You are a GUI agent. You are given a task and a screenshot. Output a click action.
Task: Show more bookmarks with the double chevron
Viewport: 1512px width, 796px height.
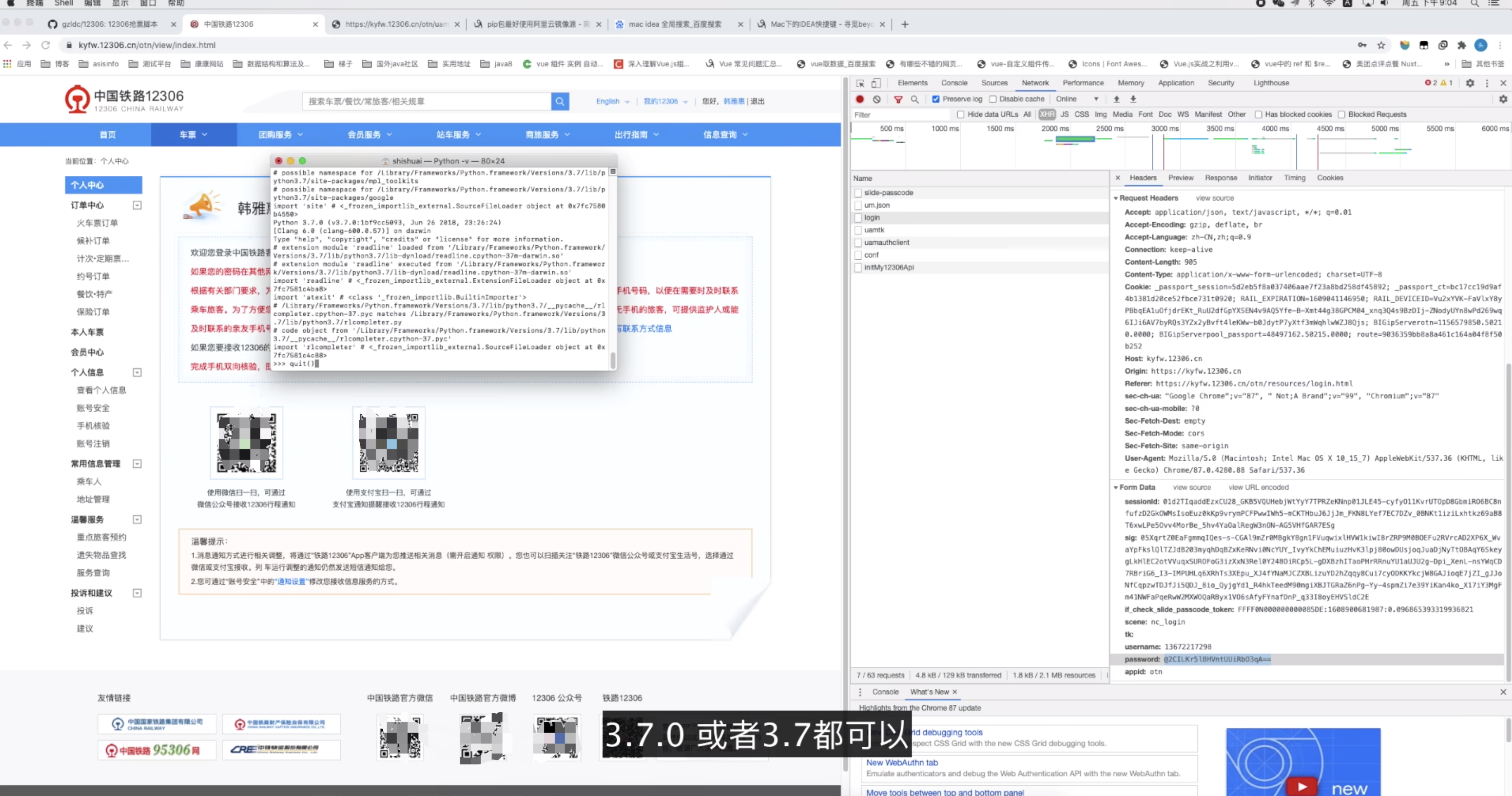(x=1447, y=64)
